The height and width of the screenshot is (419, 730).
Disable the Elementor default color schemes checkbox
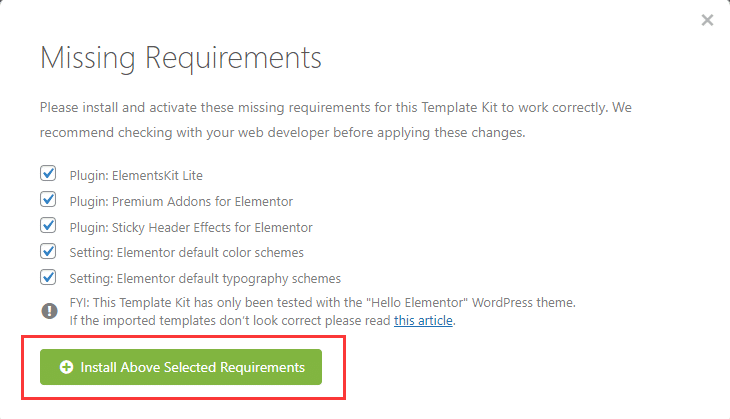click(48, 252)
